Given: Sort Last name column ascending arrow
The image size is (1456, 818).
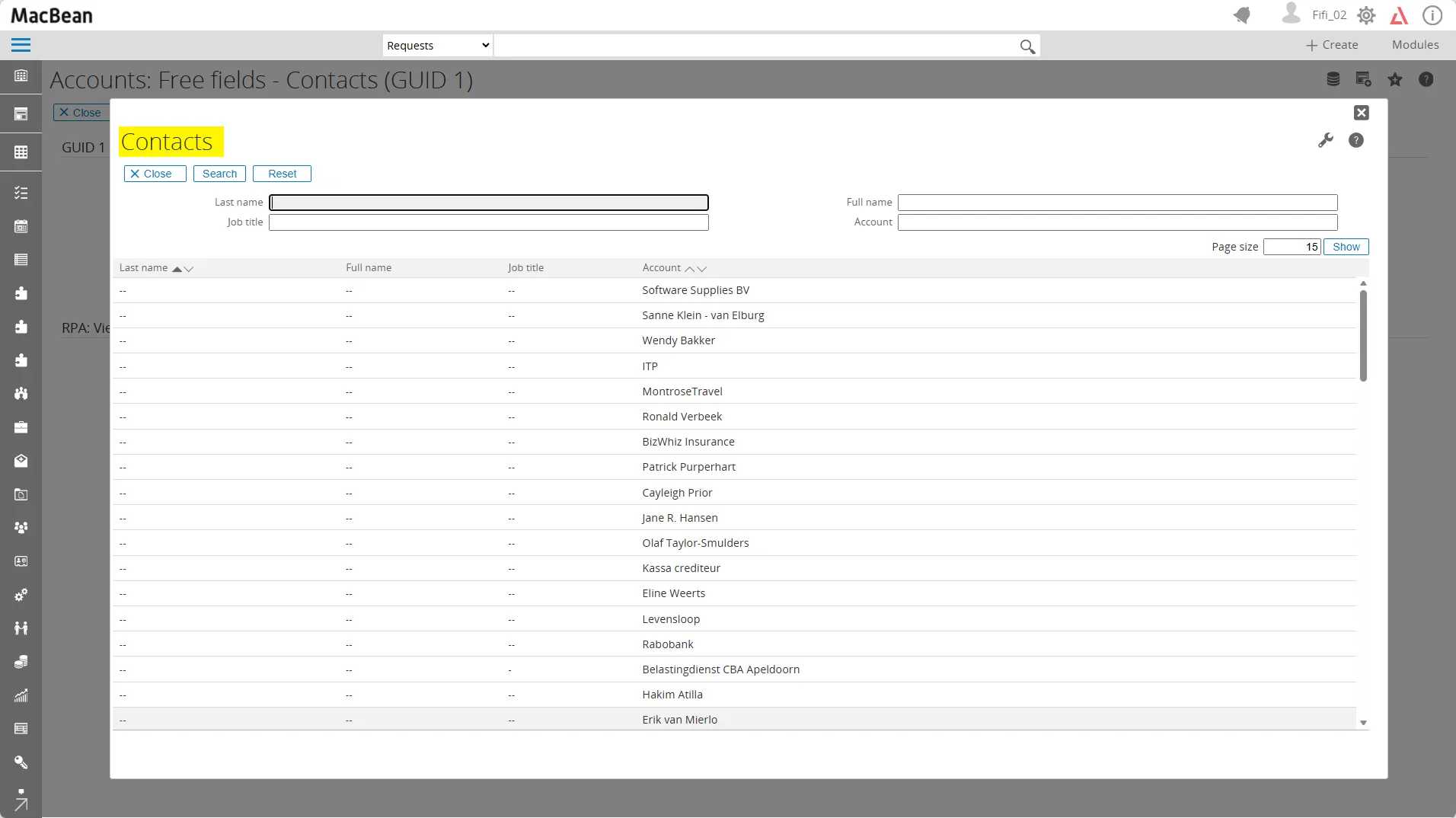Looking at the screenshot, I should pyautogui.click(x=177, y=269).
